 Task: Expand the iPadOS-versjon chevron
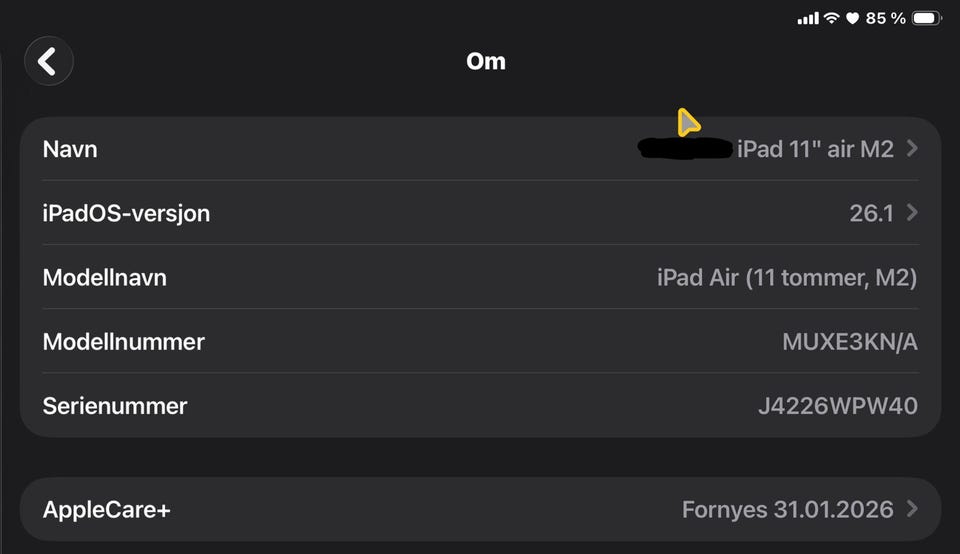click(911, 213)
